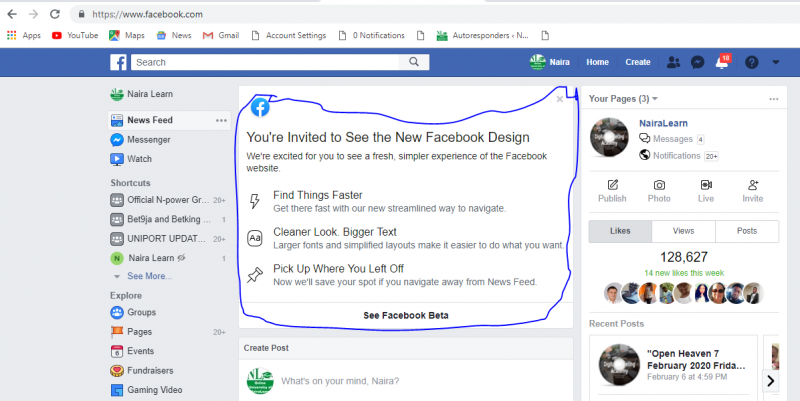Click the search magnifier button
Viewport: 800px width, 401px height.
point(414,62)
